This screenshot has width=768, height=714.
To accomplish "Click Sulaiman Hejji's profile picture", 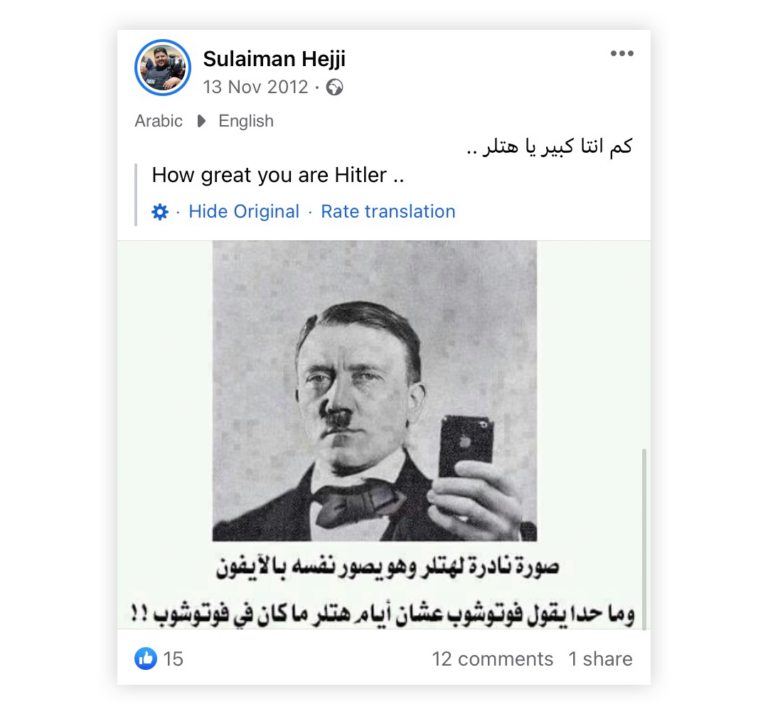I will pyautogui.click(x=163, y=68).
